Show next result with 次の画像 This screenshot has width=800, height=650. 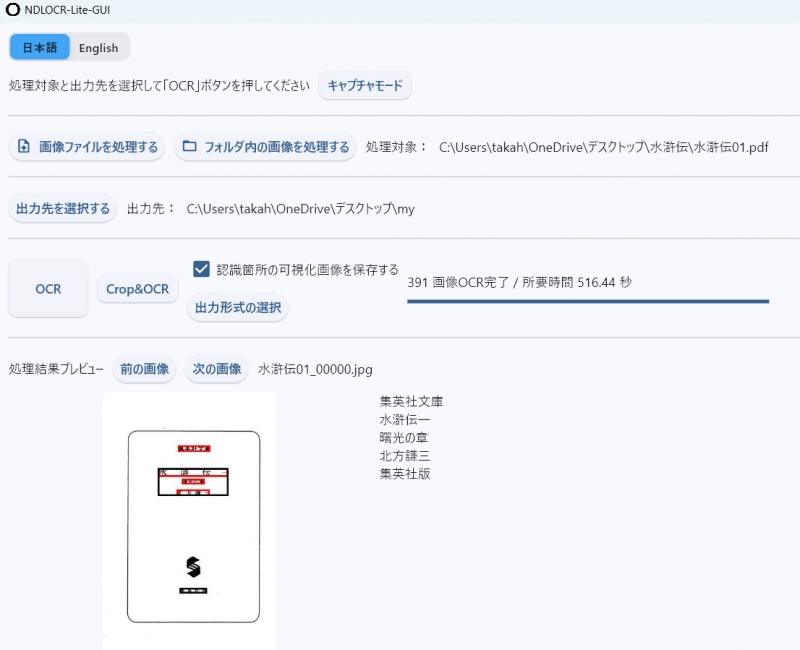217,369
